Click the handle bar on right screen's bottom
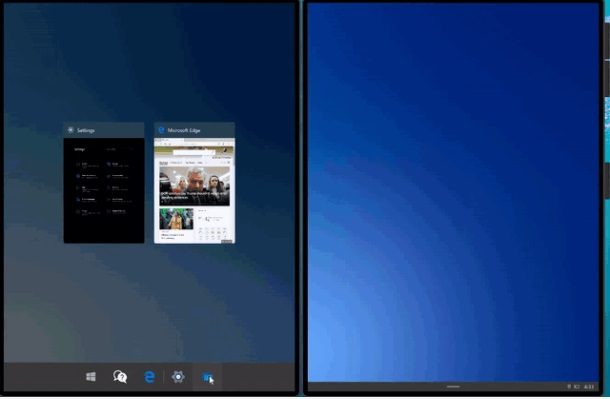The width and height of the screenshot is (610, 399). tap(453, 387)
